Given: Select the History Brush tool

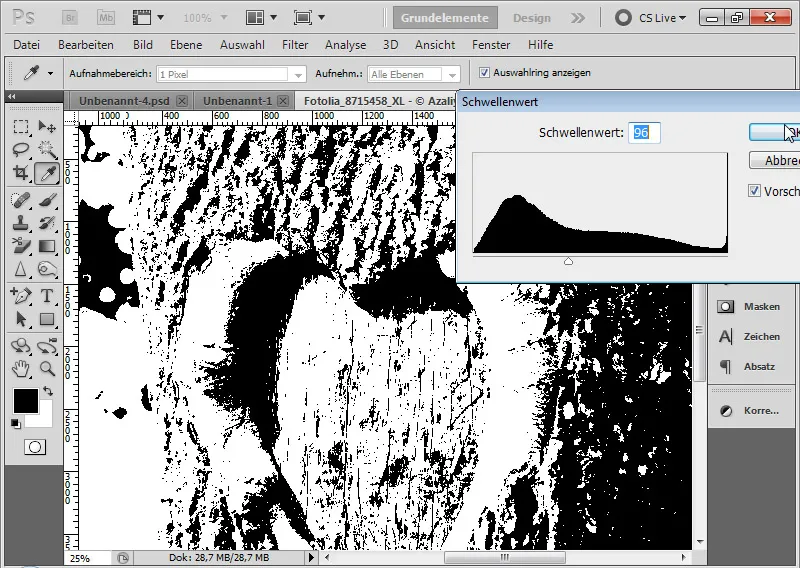Looking at the screenshot, I should 47,223.
